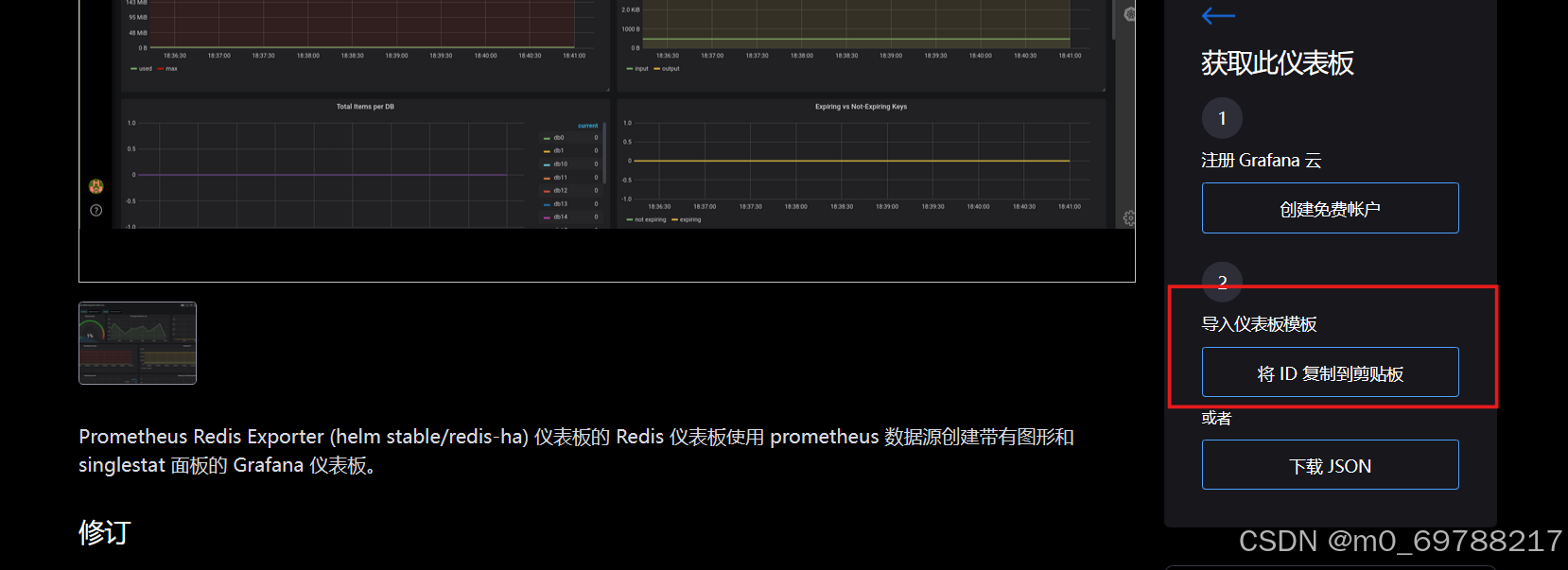Click the 导入仪表板模板 label
This screenshot has height=570, width=1568.
[x=1259, y=324]
